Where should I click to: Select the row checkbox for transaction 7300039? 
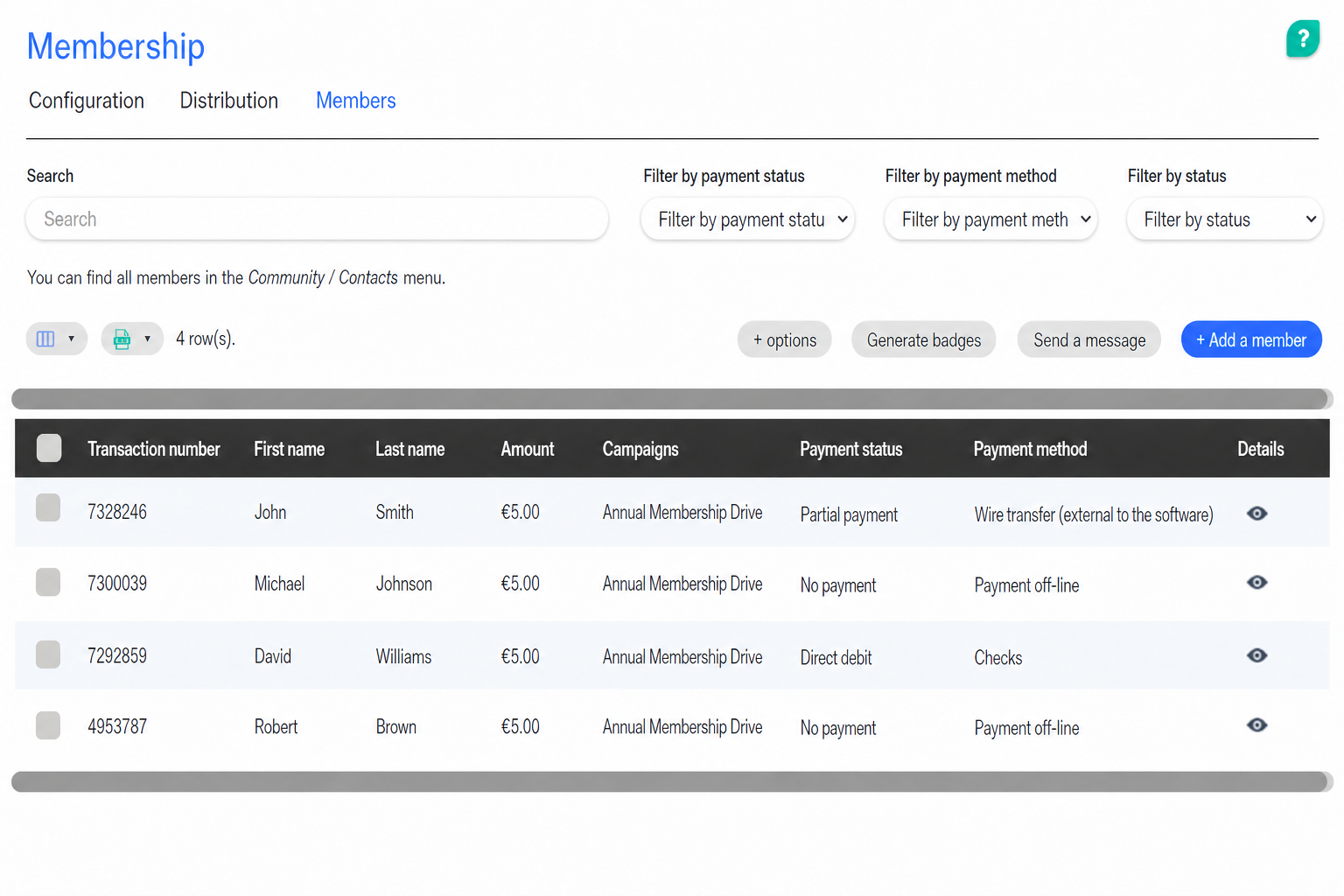[48, 582]
